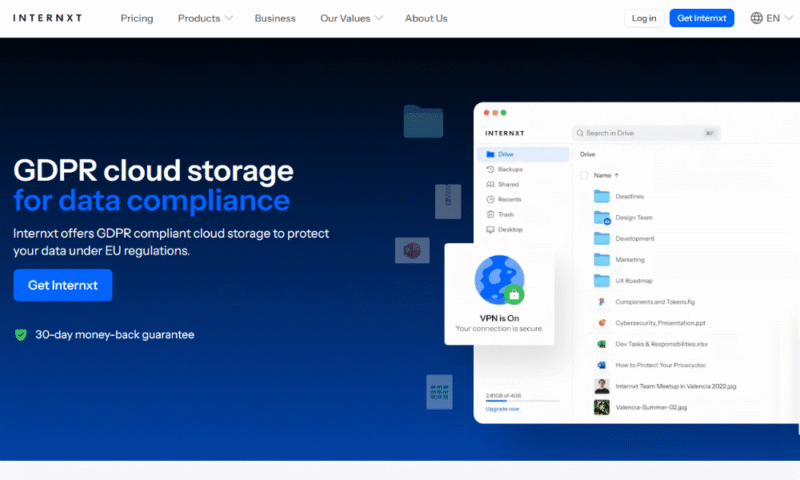Click the Design Team shared folder icon
This screenshot has width=800, height=480.
click(x=602, y=217)
